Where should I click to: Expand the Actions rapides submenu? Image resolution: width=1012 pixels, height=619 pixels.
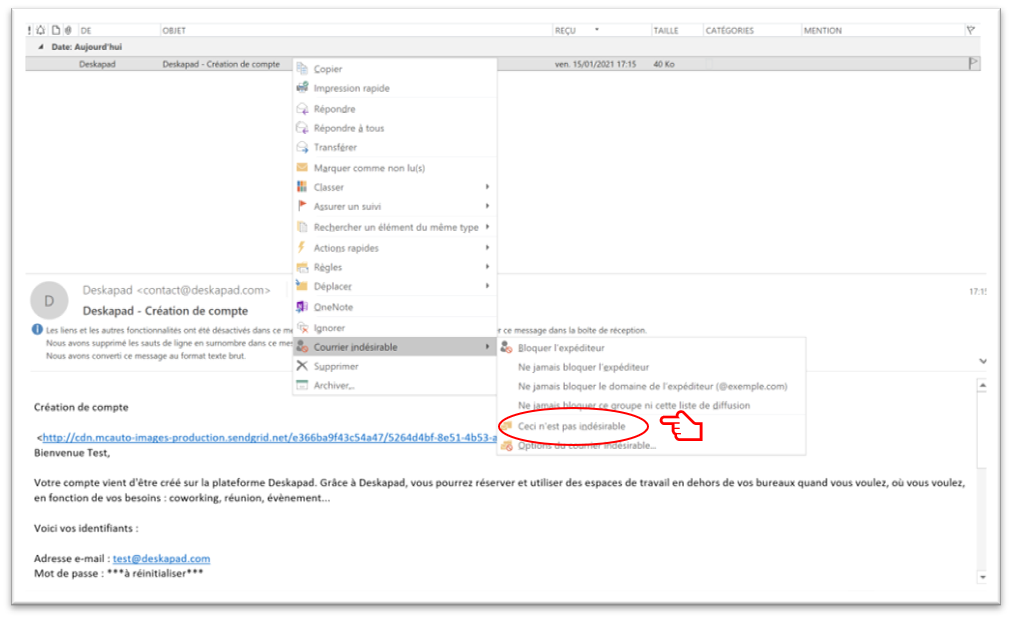point(487,247)
